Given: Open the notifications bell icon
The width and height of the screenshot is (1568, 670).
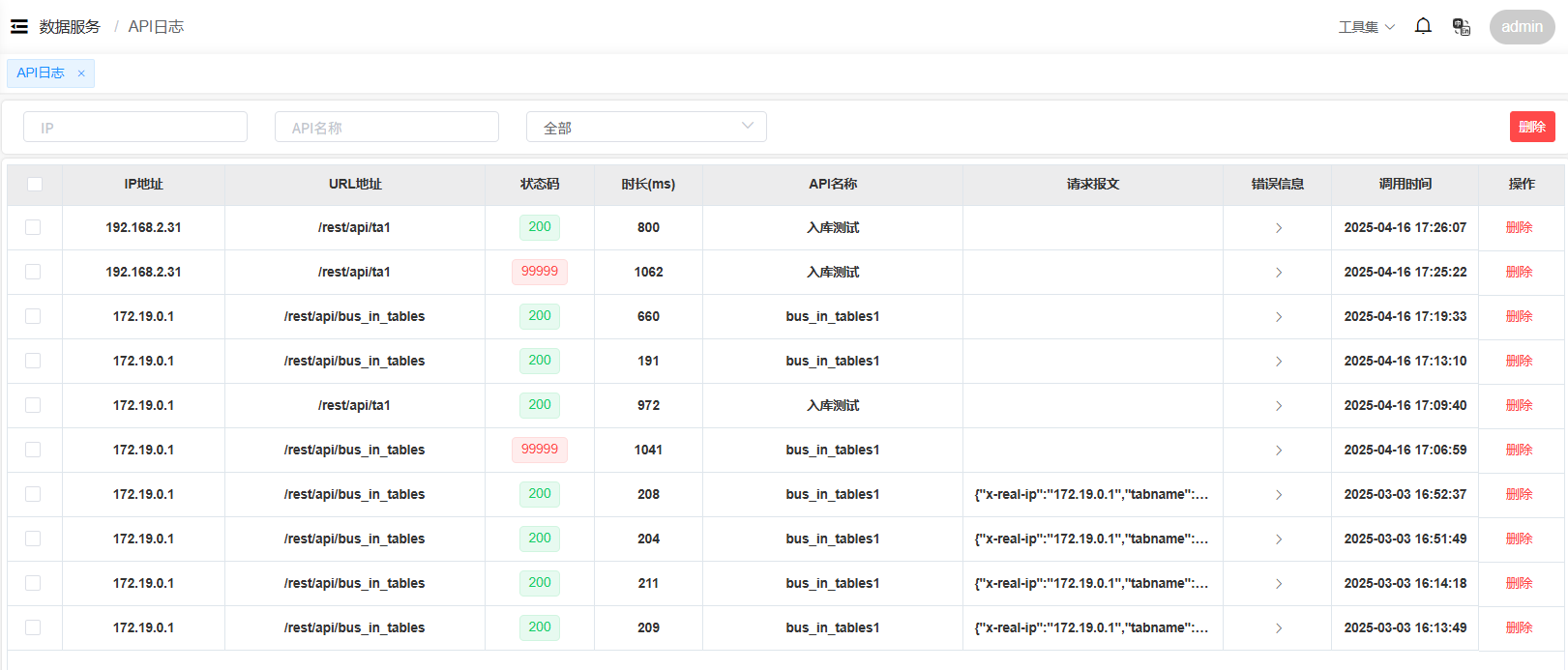Looking at the screenshot, I should (x=1423, y=26).
